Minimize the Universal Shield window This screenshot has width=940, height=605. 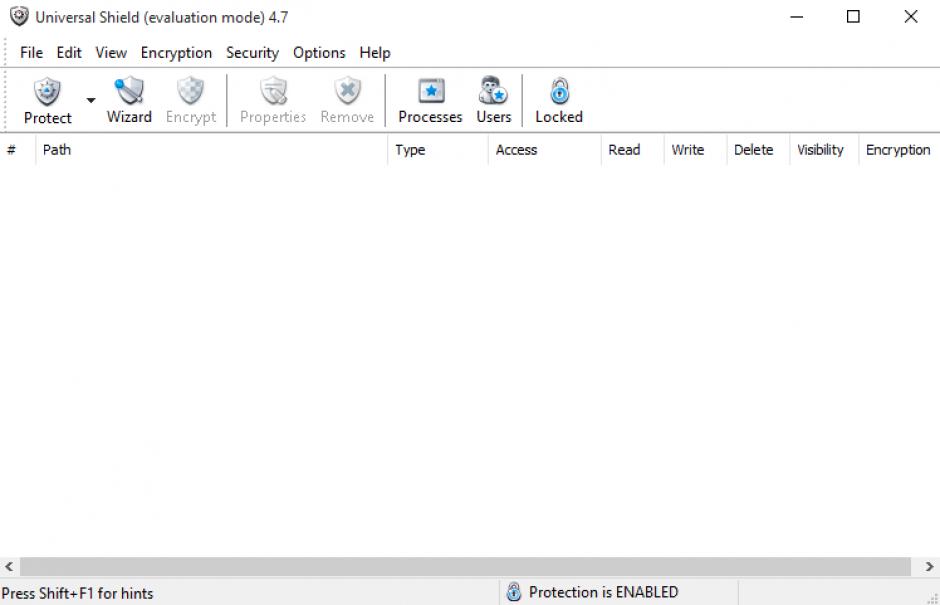(796, 17)
